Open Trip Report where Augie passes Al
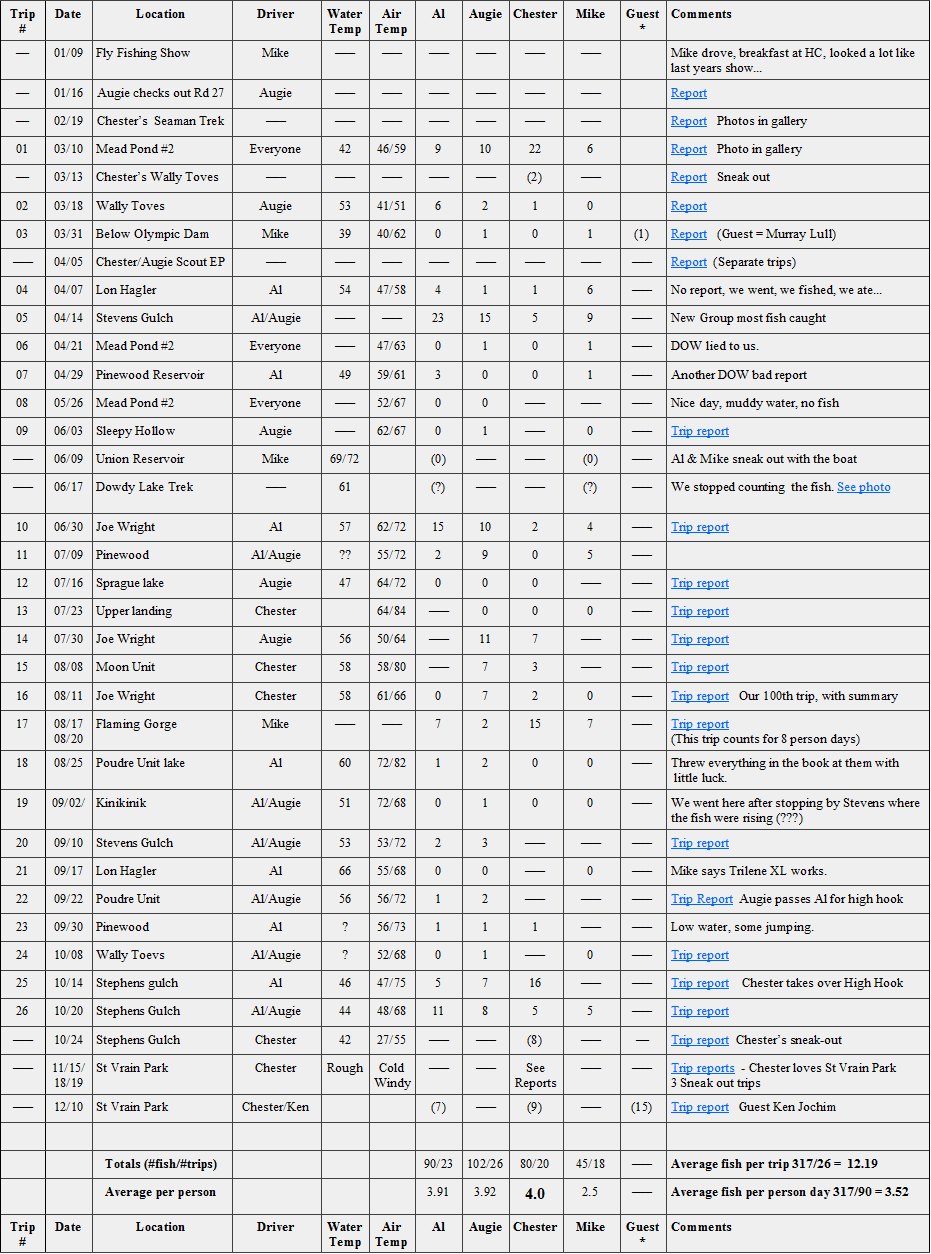931x1254 pixels. [701, 899]
